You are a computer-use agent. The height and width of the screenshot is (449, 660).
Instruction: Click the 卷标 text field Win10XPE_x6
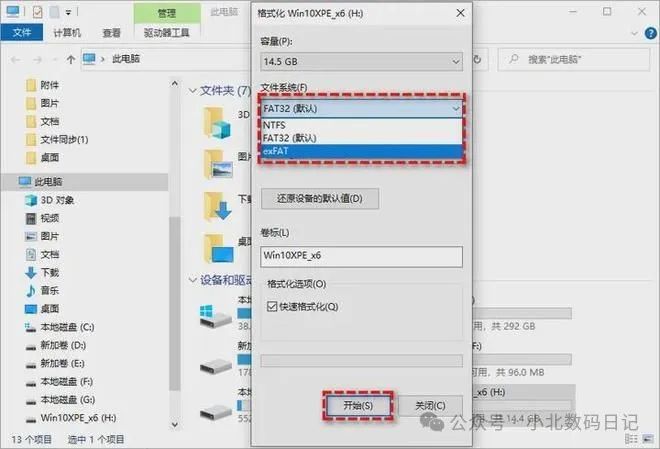(362, 256)
